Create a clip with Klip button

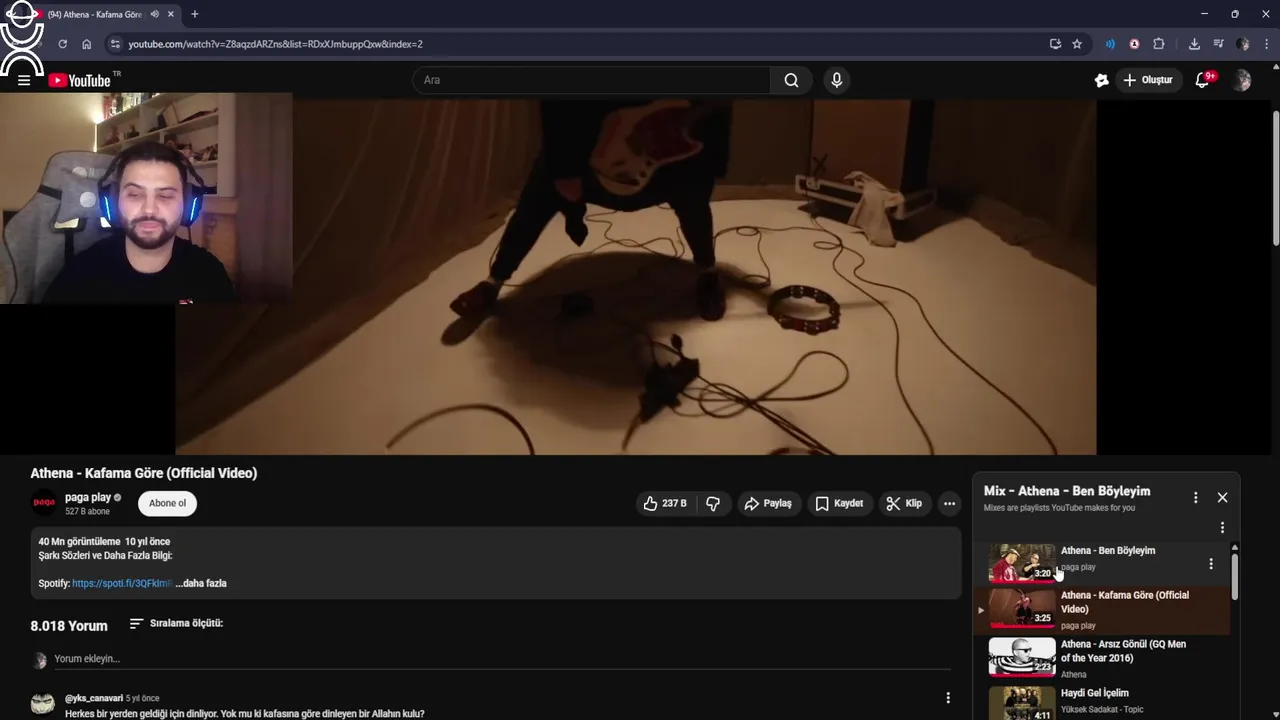904,503
